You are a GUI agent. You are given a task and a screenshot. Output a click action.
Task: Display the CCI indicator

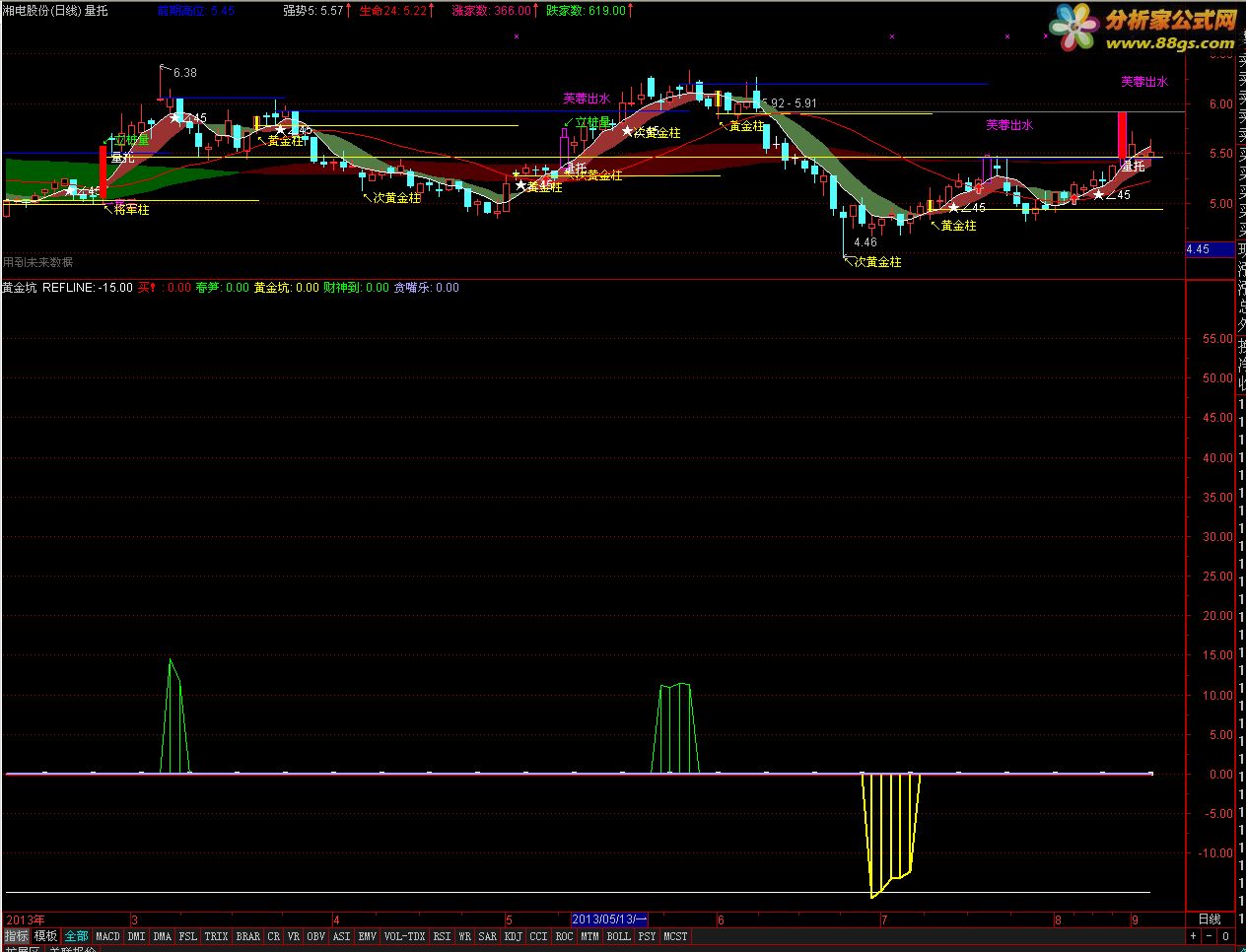539,936
